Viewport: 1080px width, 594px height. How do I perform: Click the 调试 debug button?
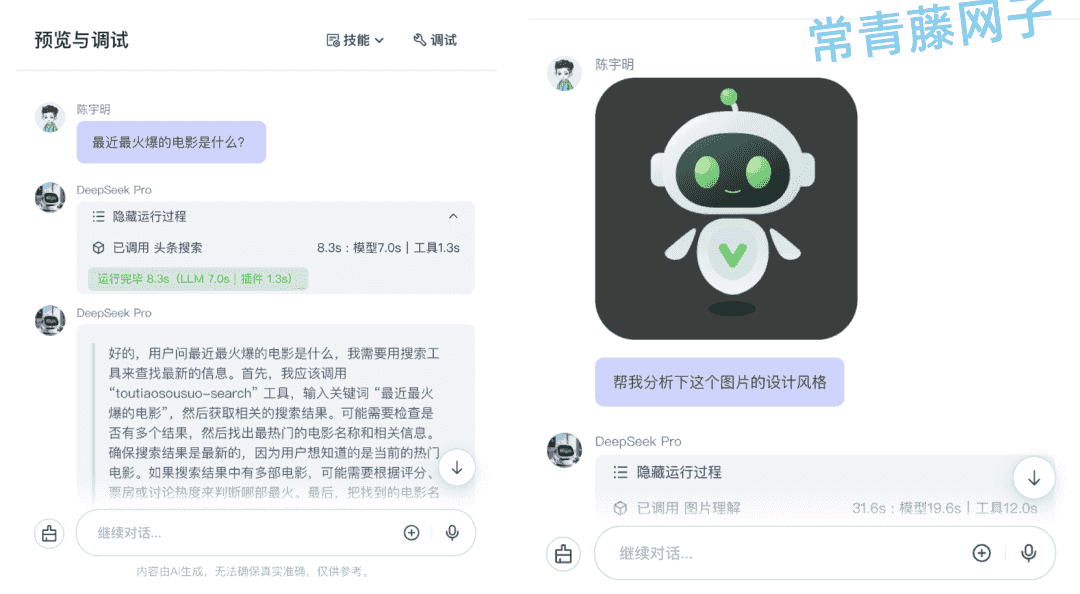(x=435, y=41)
